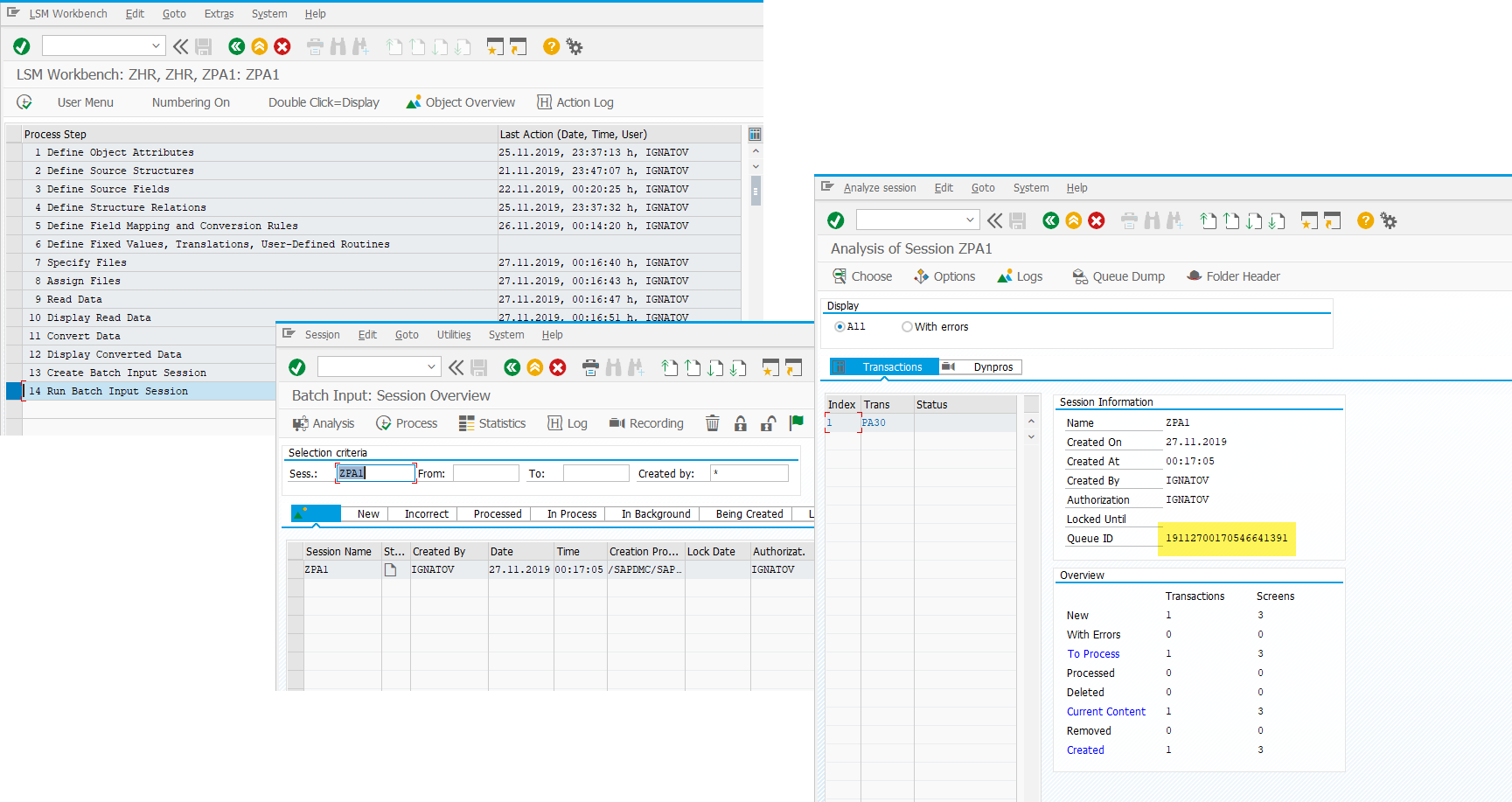This screenshot has height=802, width=1512.
Task: Click the To Process link
Action: 1093,654
